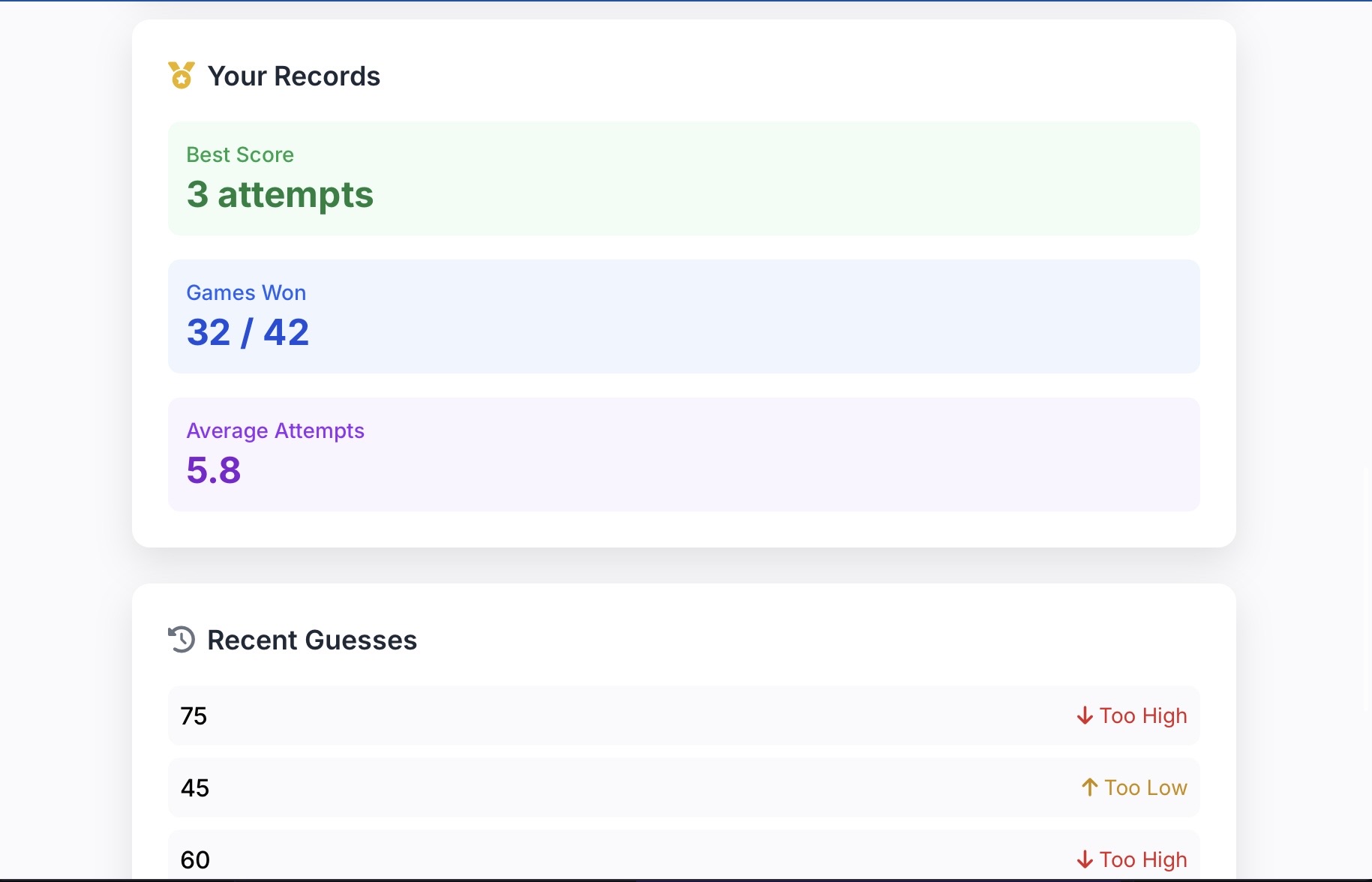Select the "Recent Guesses" heading
1372x882 pixels.
pos(312,640)
